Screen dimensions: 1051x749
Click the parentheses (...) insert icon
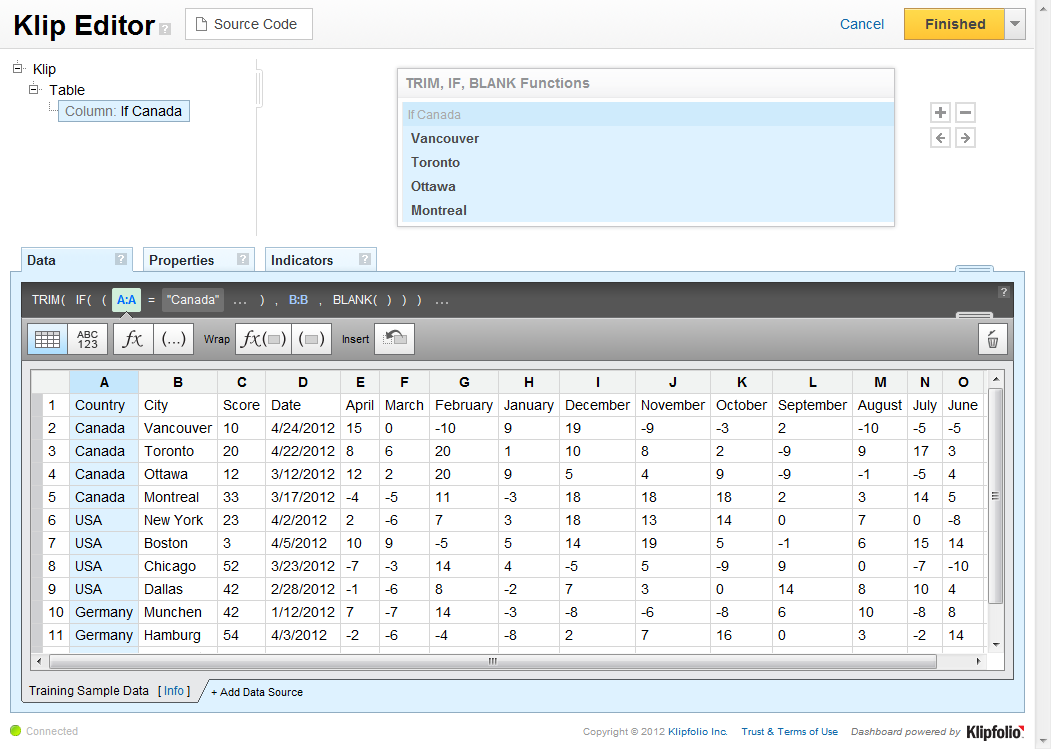(x=173, y=339)
